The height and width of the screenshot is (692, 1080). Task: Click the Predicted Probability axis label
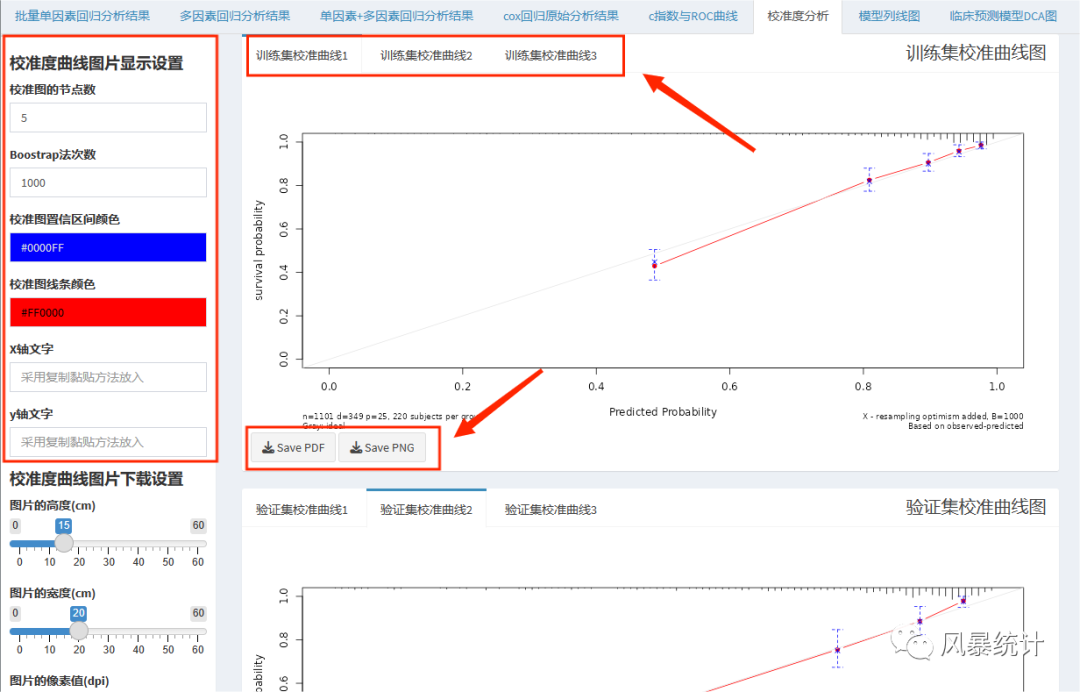pyautogui.click(x=663, y=412)
